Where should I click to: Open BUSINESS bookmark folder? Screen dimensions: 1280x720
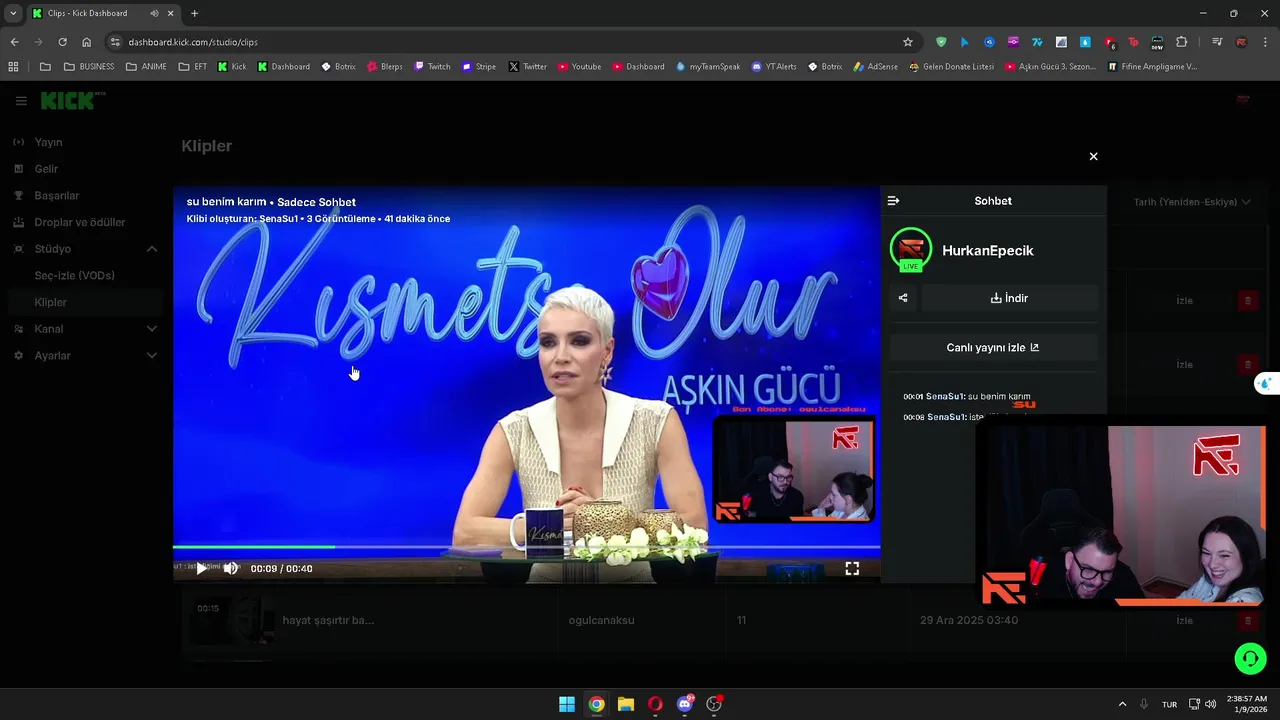point(89,67)
